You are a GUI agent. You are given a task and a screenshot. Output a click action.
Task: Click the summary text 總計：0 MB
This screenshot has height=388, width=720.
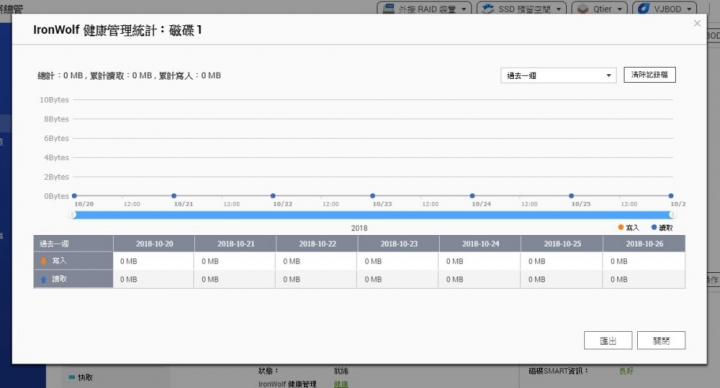point(60,76)
